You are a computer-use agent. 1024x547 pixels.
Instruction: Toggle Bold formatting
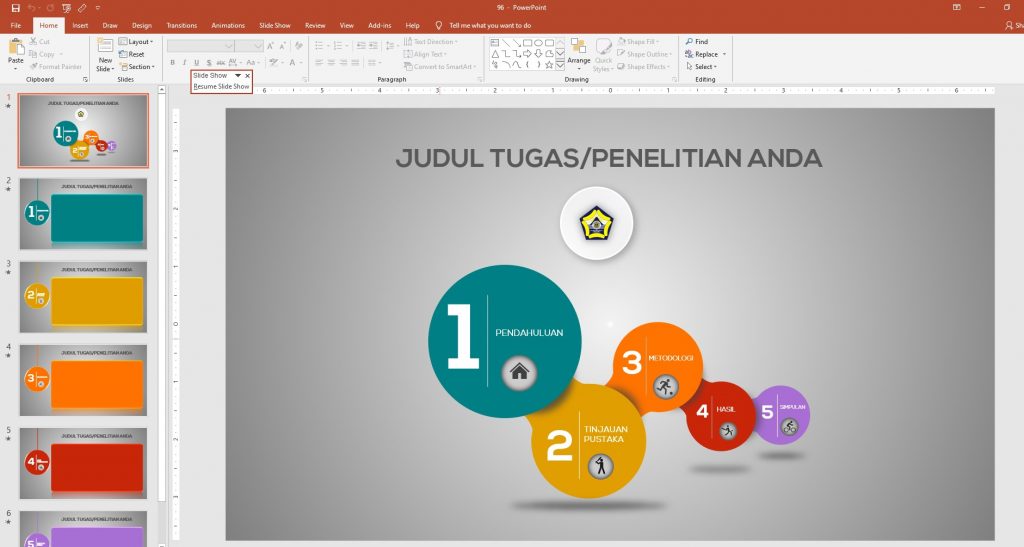tap(172, 63)
